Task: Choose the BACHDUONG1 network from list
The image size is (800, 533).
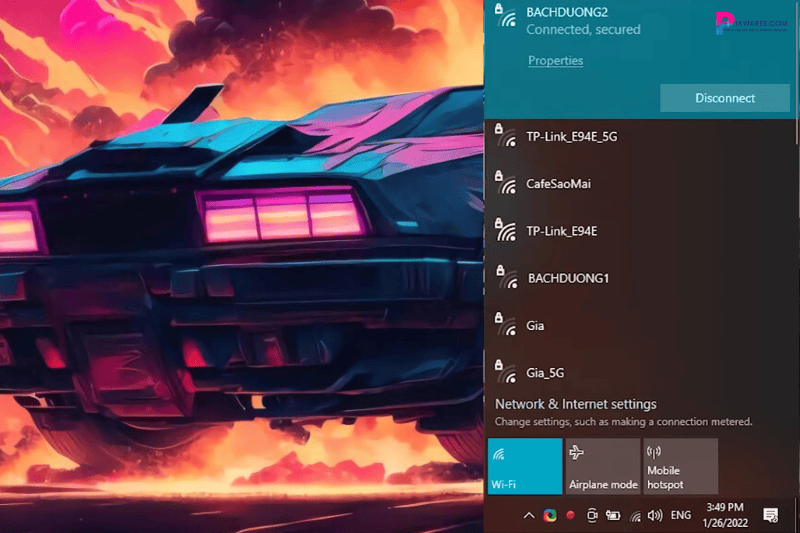Action: pyautogui.click(x=568, y=278)
